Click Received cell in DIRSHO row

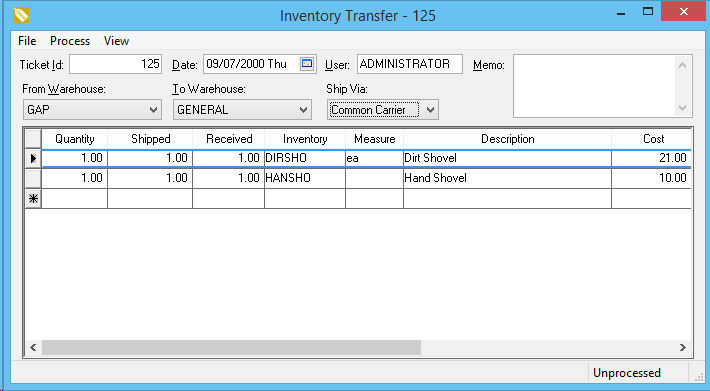(229, 158)
